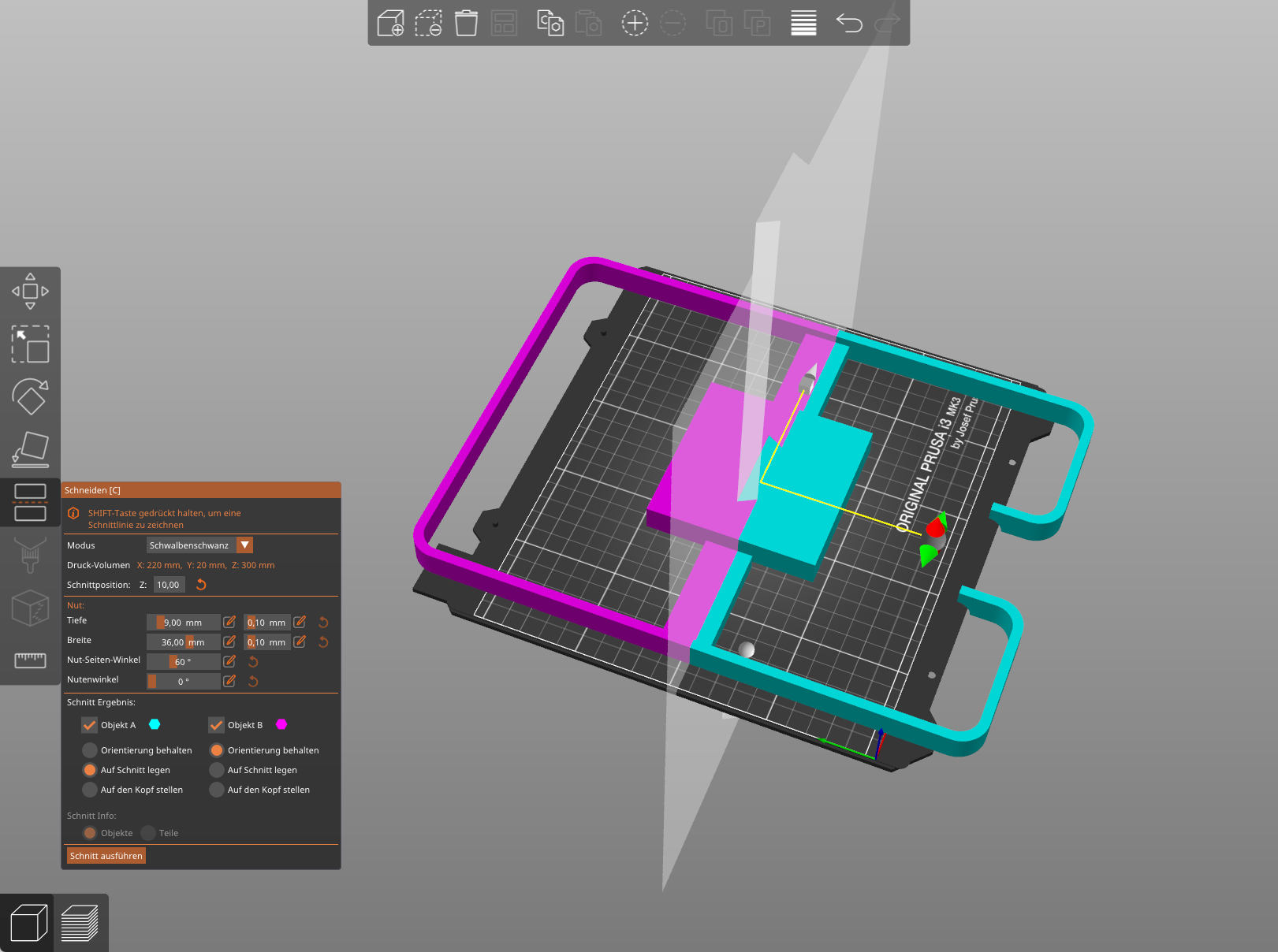This screenshot has width=1278, height=952.
Task: Click the Nut-Seiten-Winkel 60° slider
Action: 183,662
